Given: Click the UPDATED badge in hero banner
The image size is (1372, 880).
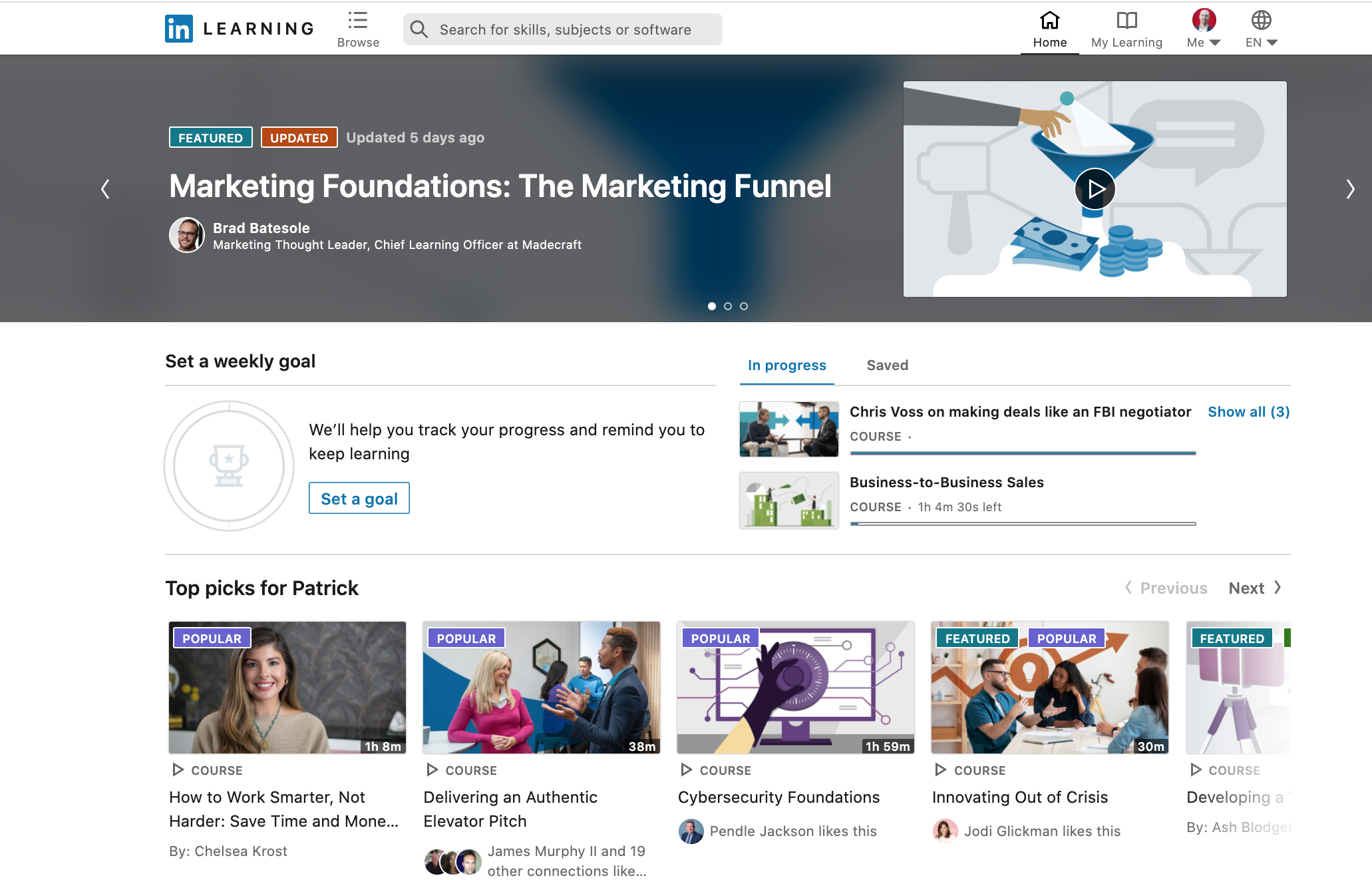Looking at the screenshot, I should click(299, 138).
